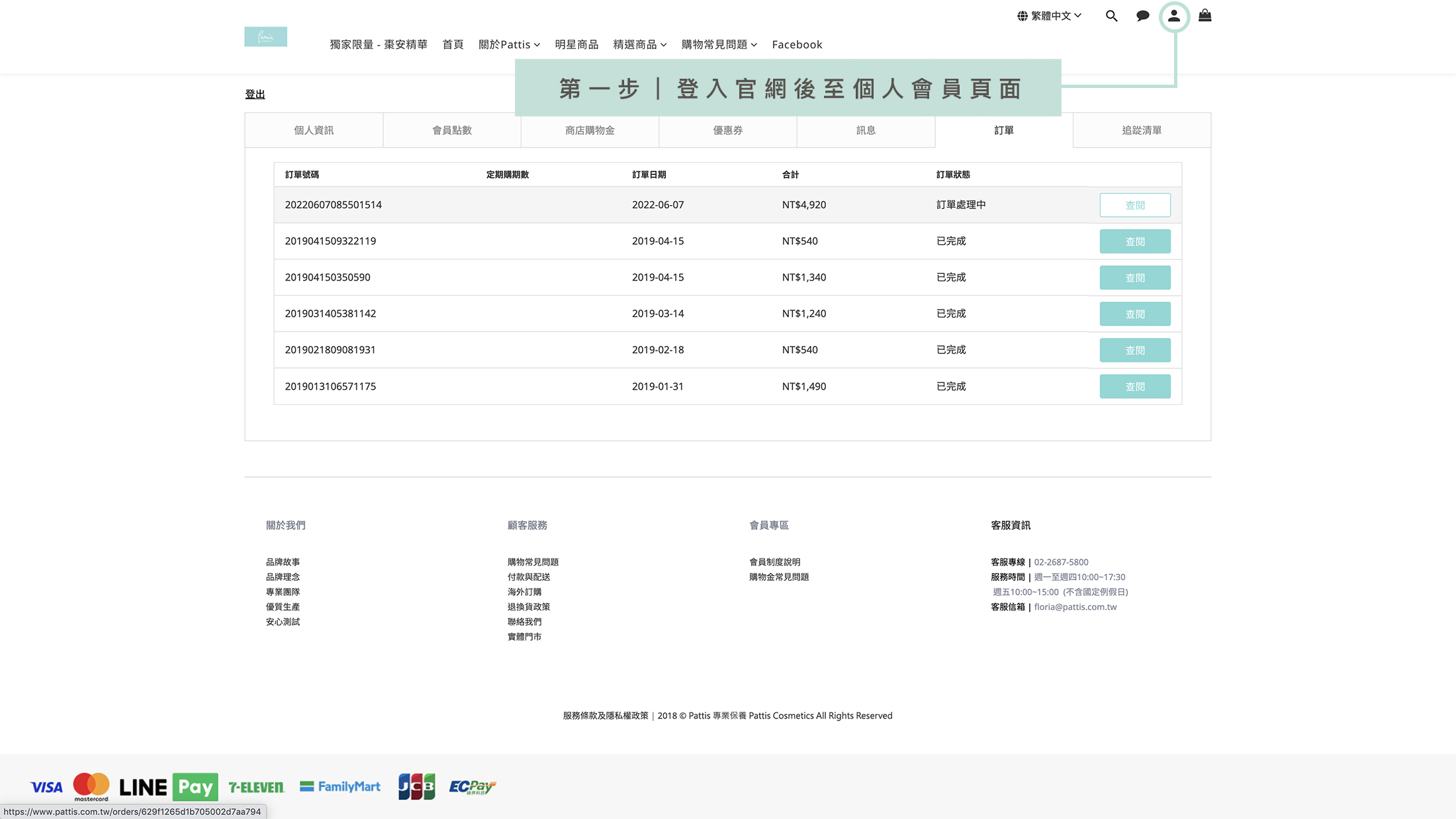Click the search magnifier icon
The height and width of the screenshot is (819, 1456).
pyautogui.click(x=1111, y=16)
